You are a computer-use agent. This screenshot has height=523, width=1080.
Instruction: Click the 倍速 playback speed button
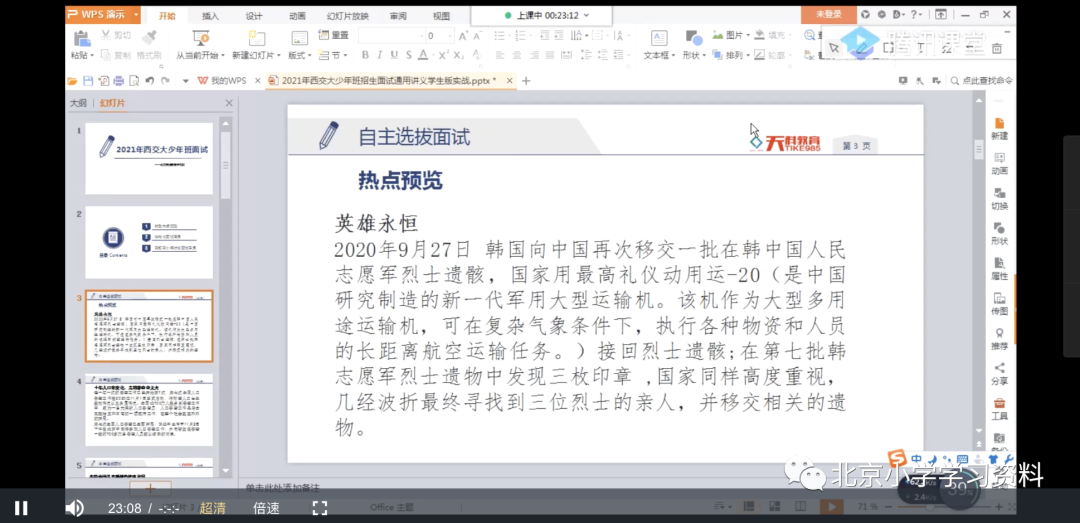(266, 509)
